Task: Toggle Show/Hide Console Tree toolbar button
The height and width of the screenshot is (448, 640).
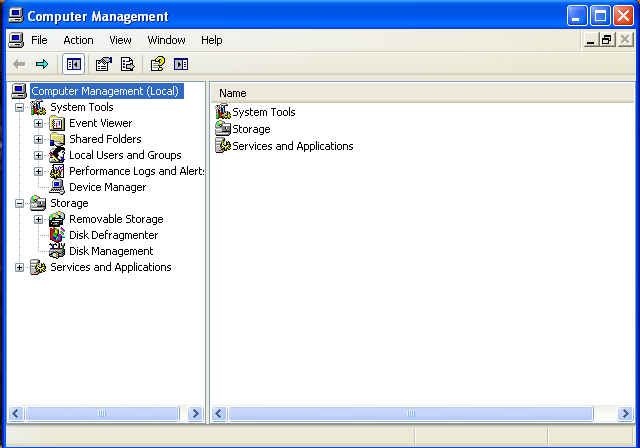Action: click(x=73, y=64)
